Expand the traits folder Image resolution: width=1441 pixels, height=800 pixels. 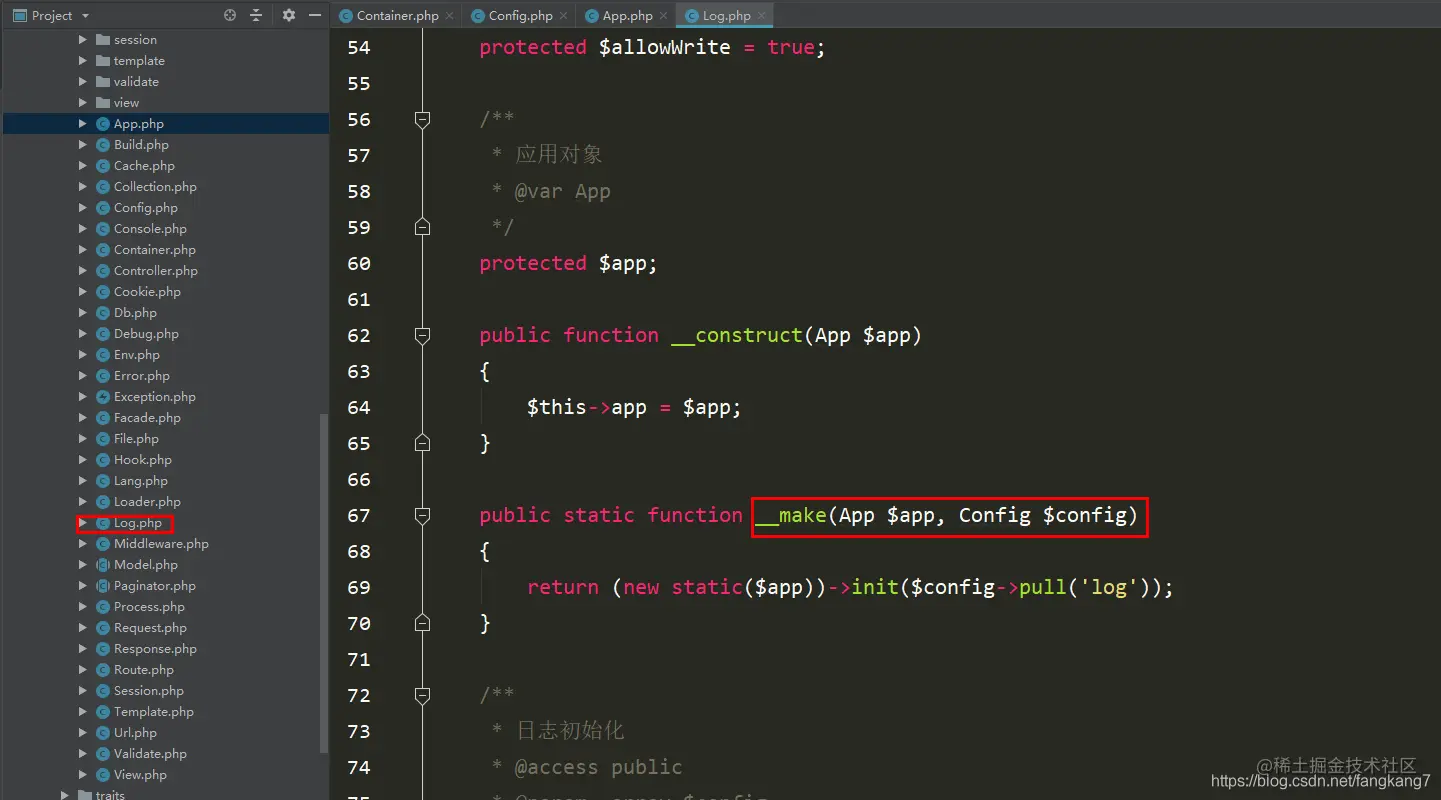[x=65, y=795]
